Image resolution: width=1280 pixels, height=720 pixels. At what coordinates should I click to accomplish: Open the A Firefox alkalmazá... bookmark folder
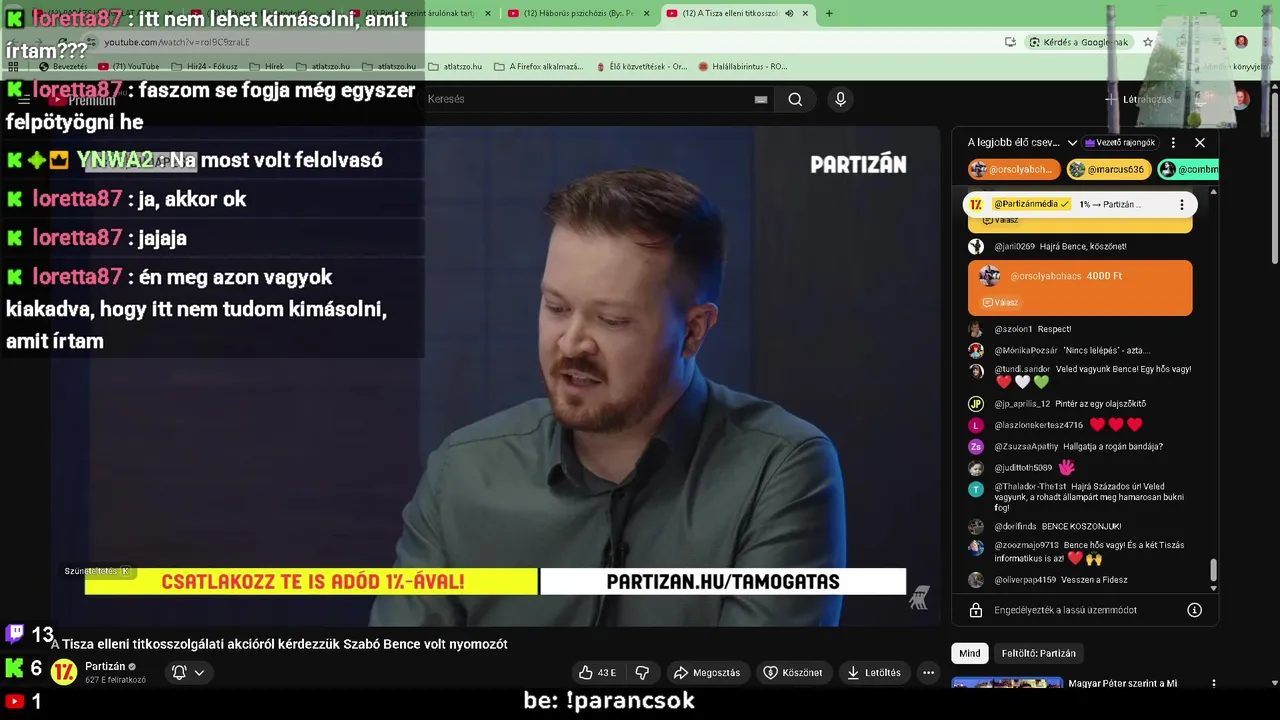(538, 67)
